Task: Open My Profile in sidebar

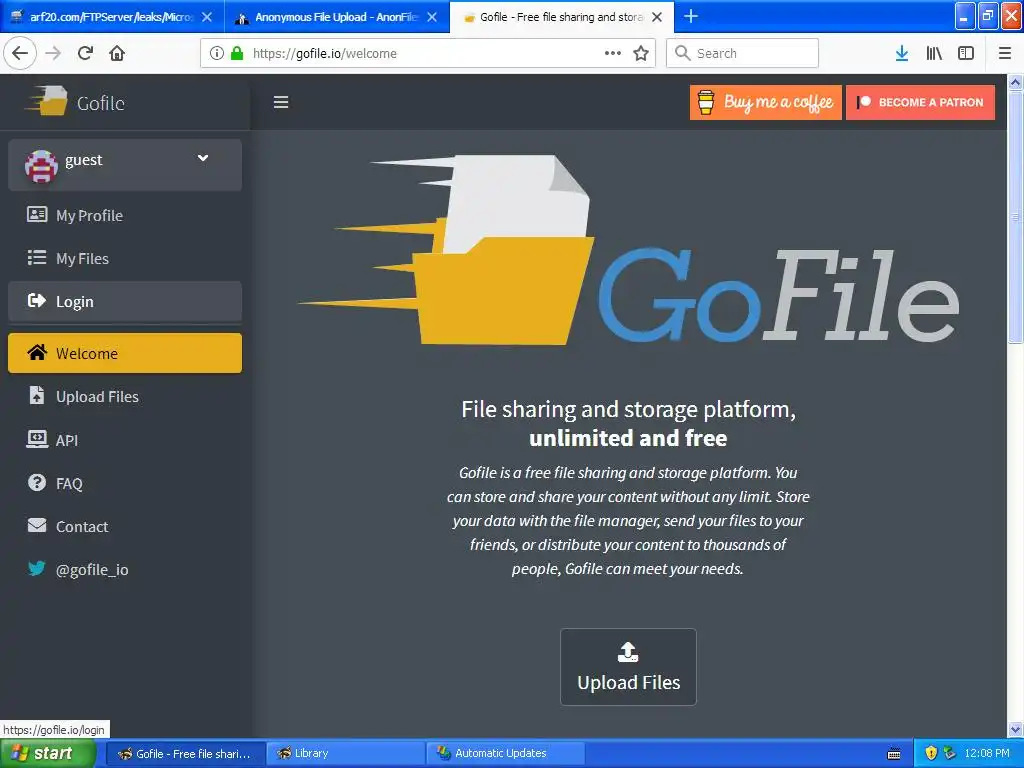Action: [x=125, y=215]
